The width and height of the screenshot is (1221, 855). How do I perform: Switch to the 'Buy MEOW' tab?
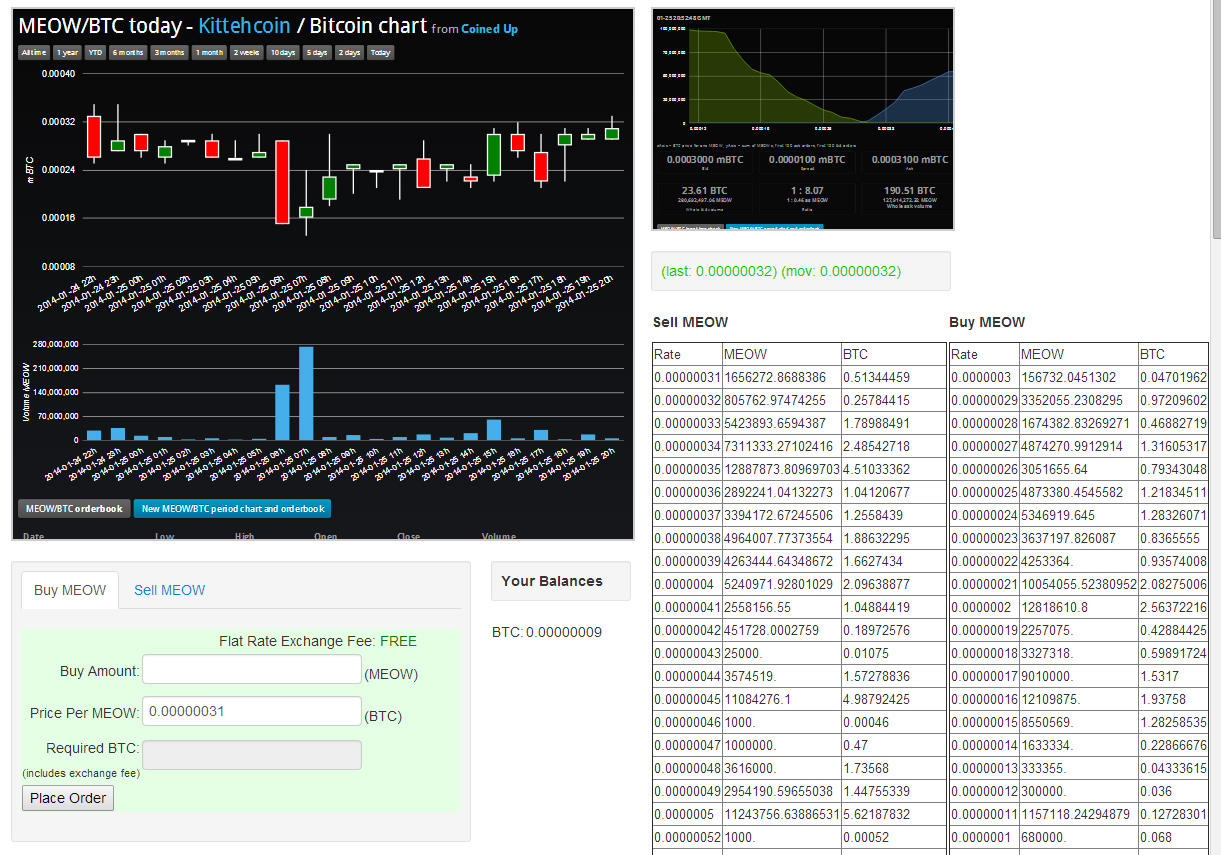pyautogui.click(x=70, y=590)
